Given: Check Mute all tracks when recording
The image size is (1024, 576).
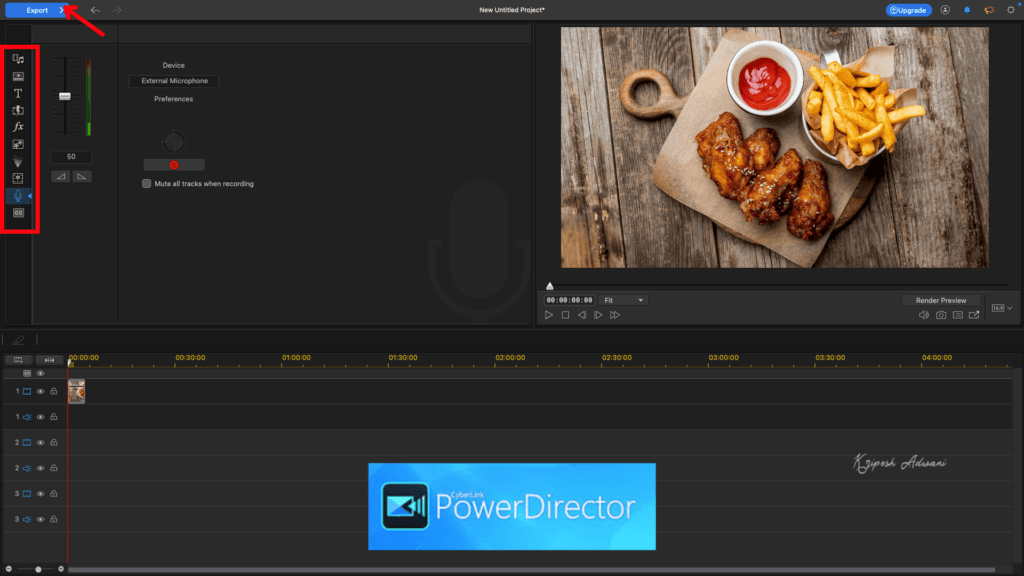Looking at the screenshot, I should [x=147, y=184].
